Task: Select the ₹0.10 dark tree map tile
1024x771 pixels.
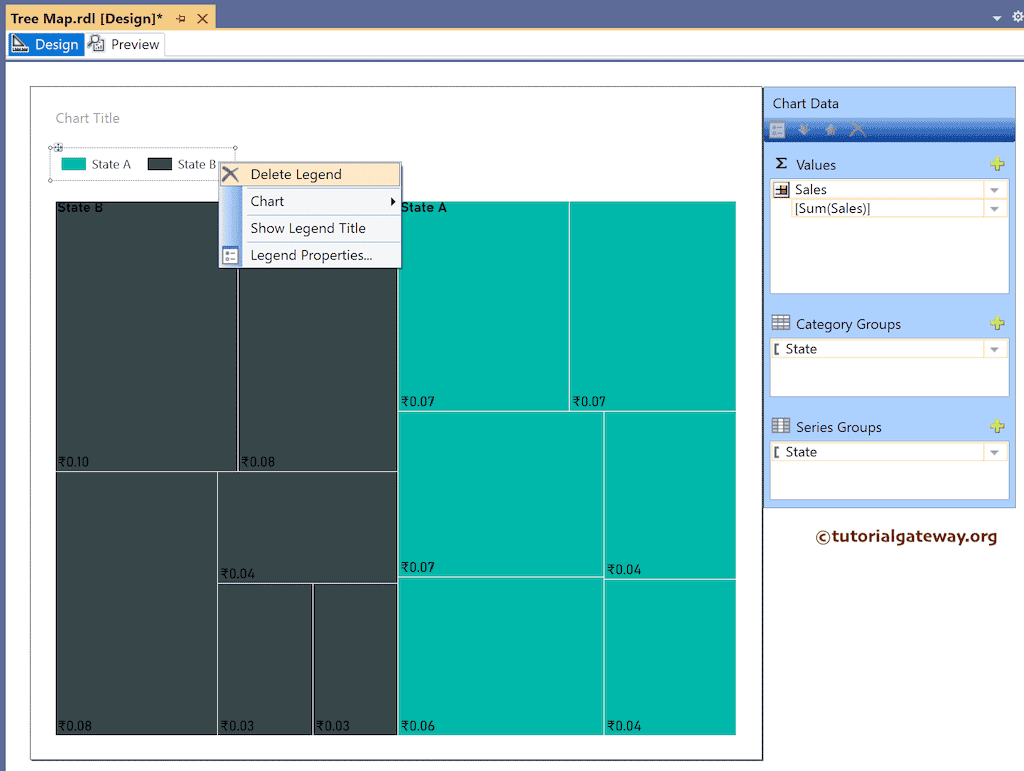Action: pos(146,336)
